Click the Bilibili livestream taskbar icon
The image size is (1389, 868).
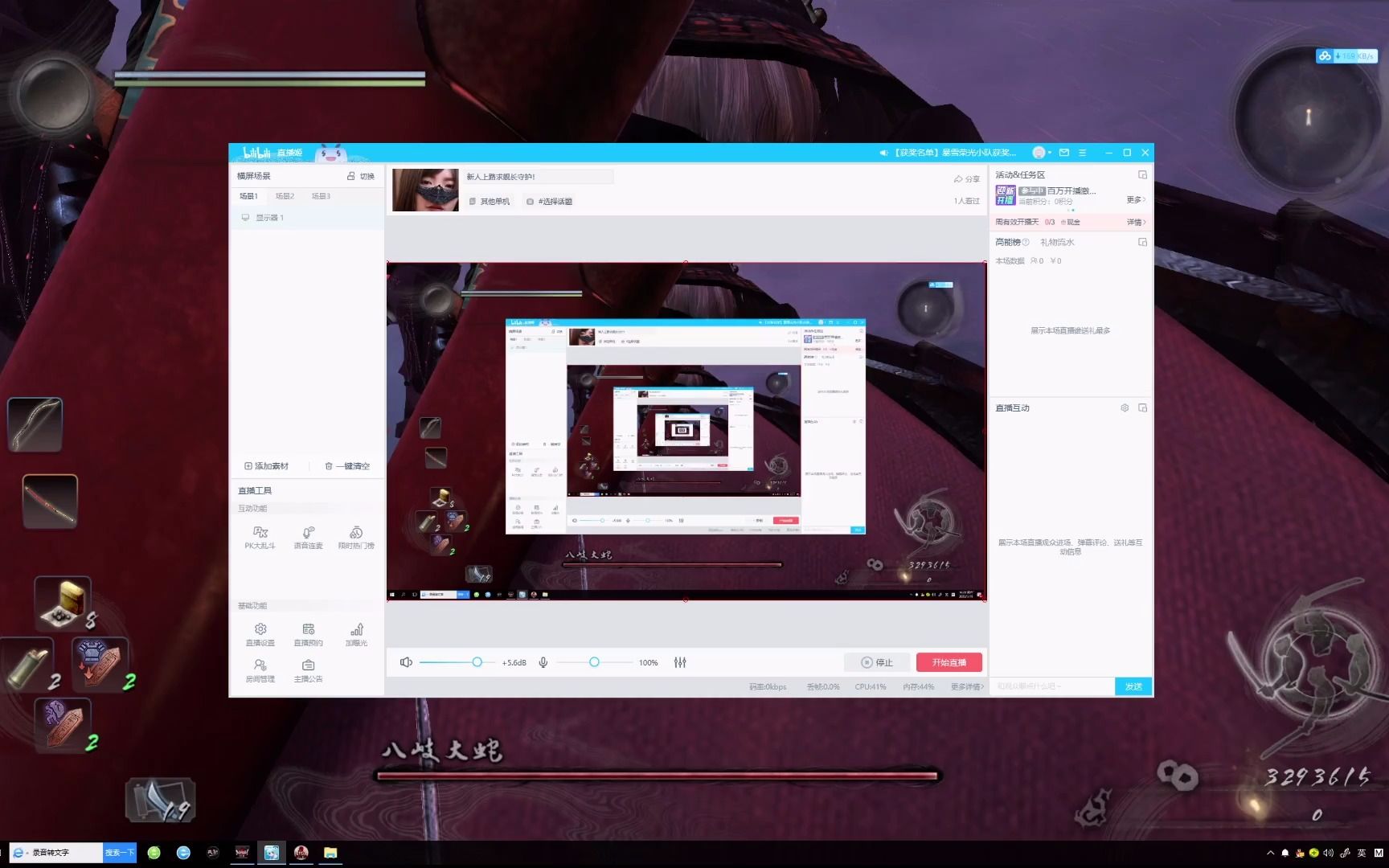272,853
